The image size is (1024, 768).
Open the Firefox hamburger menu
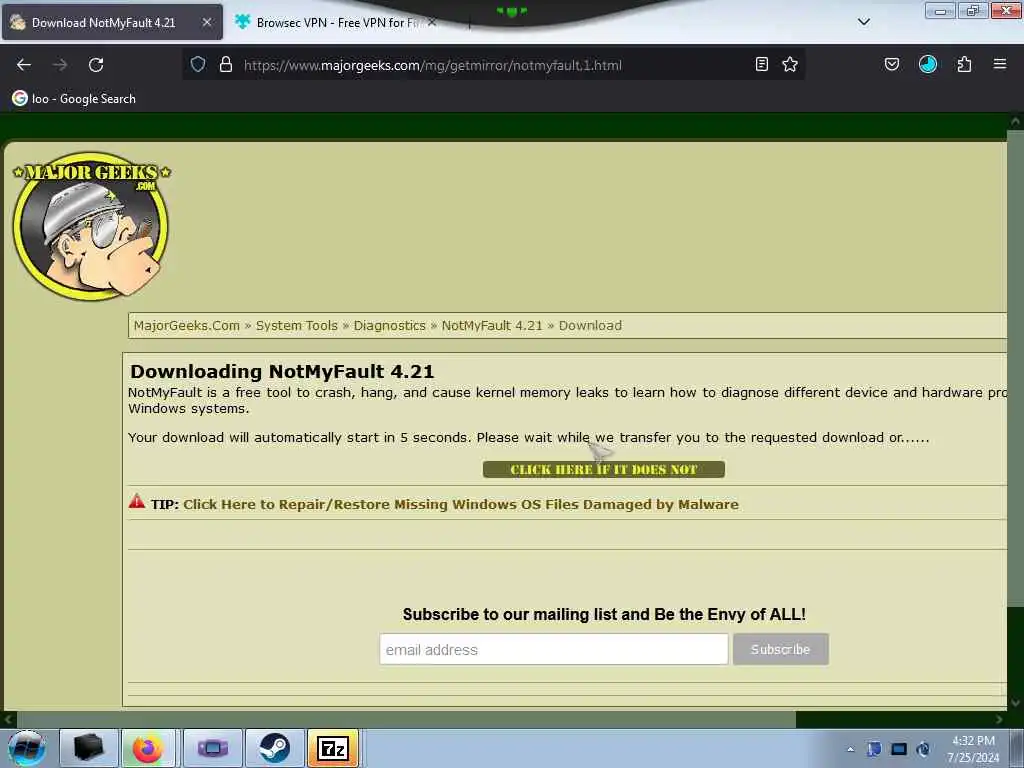(1000, 64)
